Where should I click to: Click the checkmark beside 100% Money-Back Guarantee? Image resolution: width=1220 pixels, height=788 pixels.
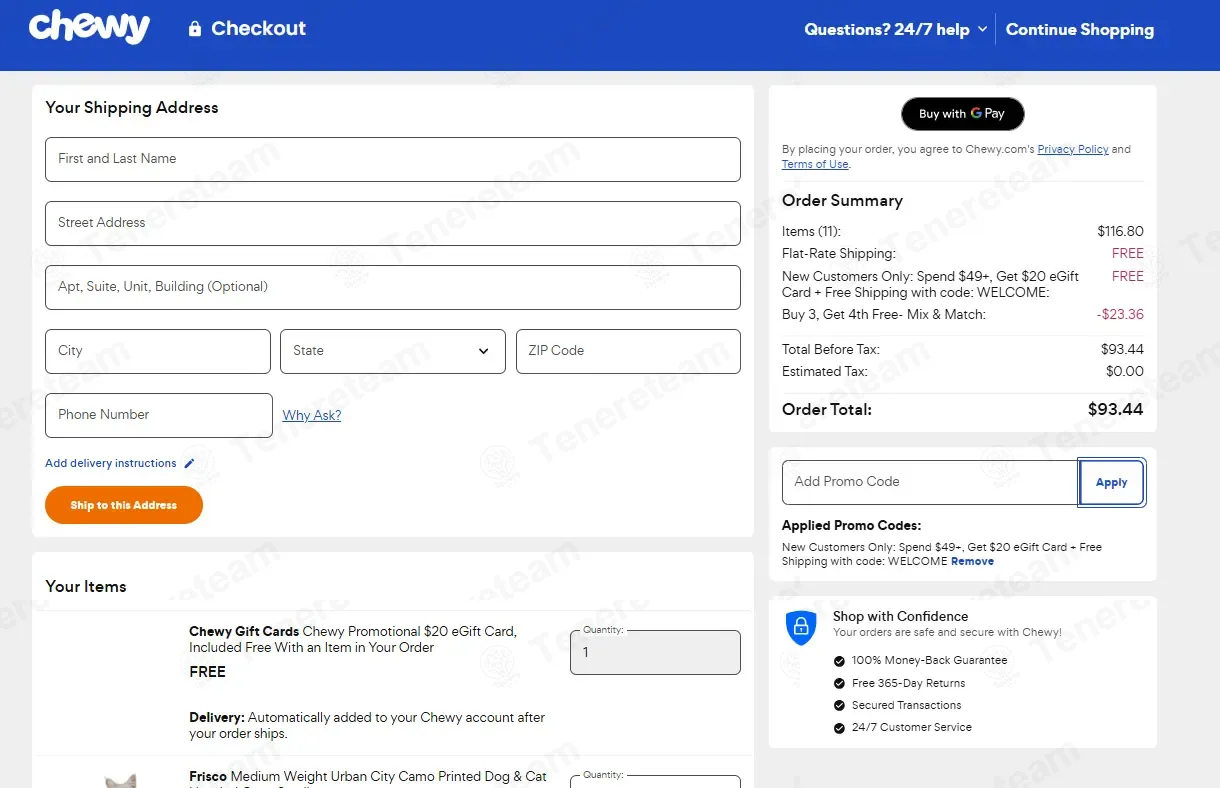pos(839,661)
